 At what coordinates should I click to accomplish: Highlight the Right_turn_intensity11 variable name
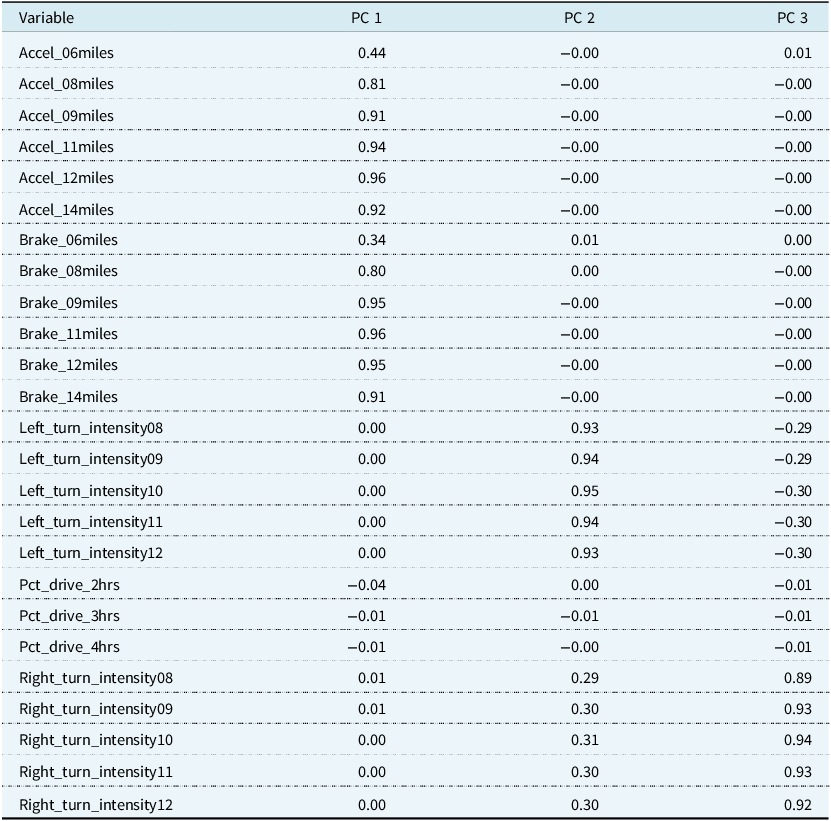coord(96,772)
